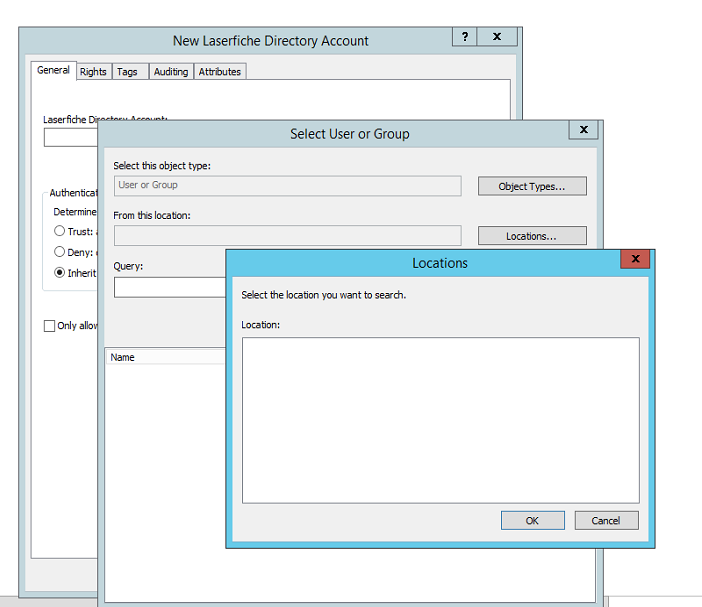Select the Inherit radio button
This screenshot has height=607, width=702.
tap(60, 272)
